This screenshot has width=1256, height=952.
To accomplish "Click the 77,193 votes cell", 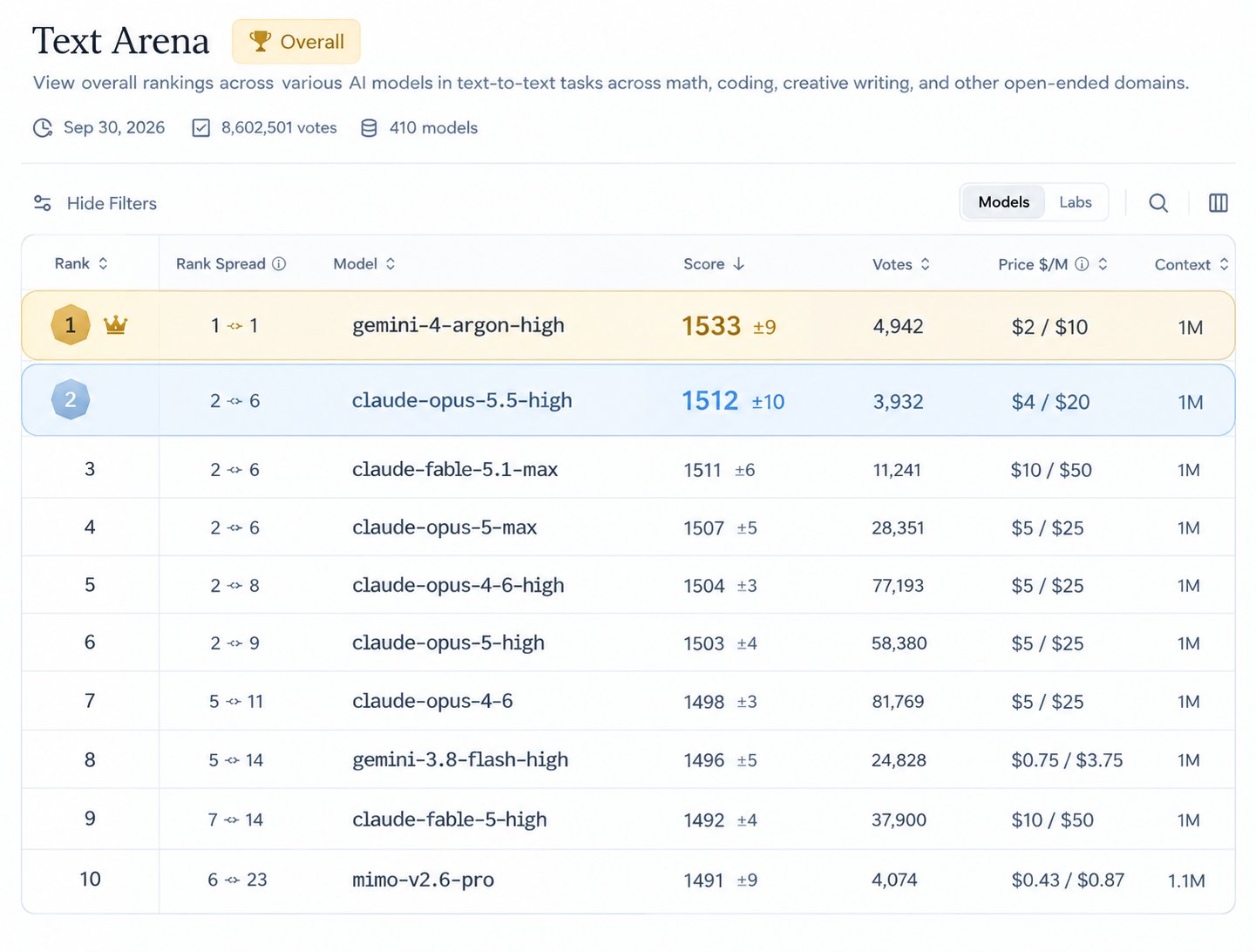I will tap(898, 586).
